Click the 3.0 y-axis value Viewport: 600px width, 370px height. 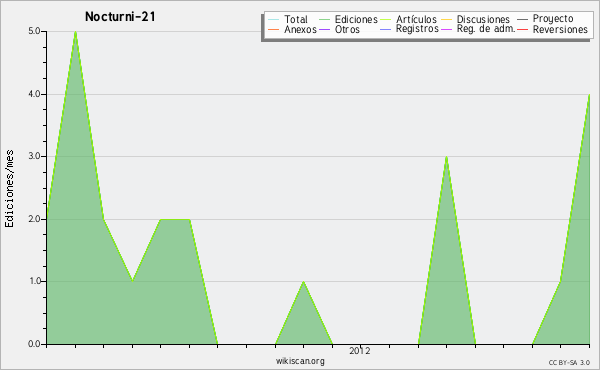click(34, 156)
